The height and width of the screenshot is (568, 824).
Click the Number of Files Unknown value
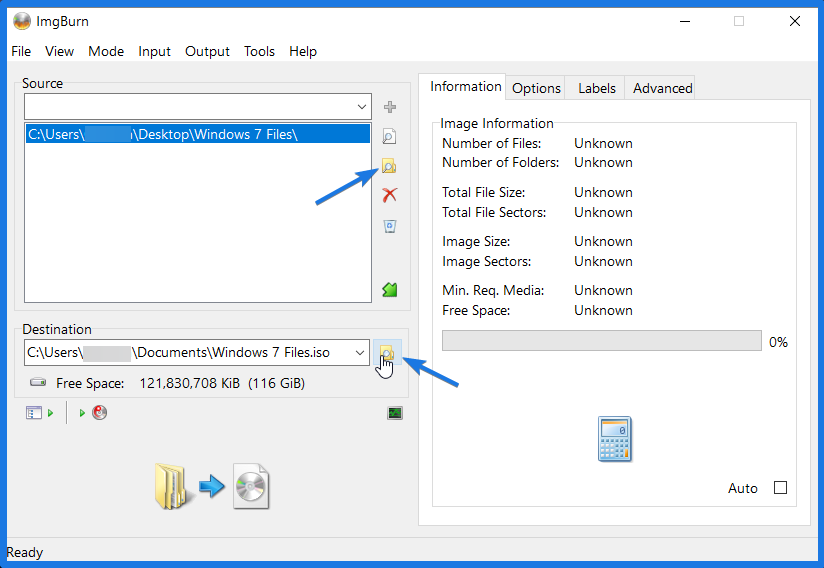pos(603,143)
